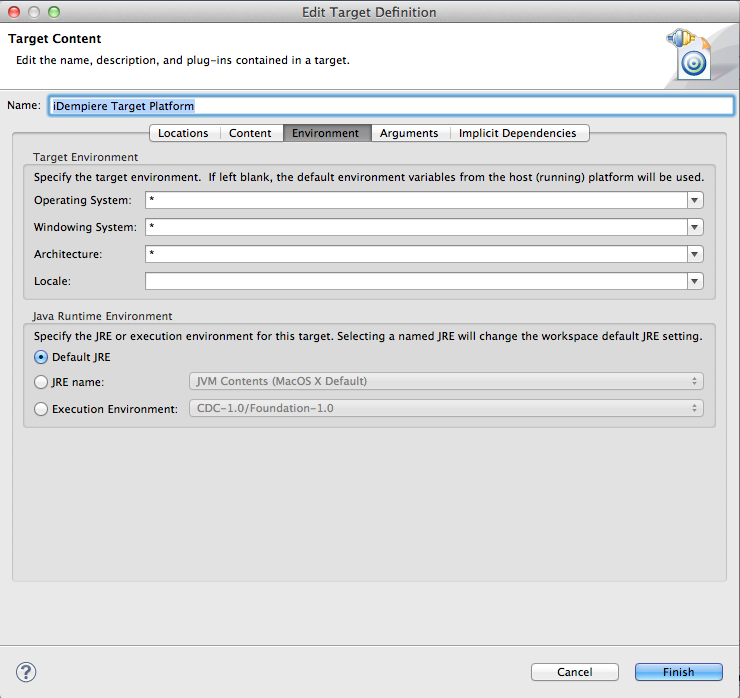Open the Locale dropdown arrow
Image resolution: width=740 pixels, height=698 pixels.
[695, 281]
